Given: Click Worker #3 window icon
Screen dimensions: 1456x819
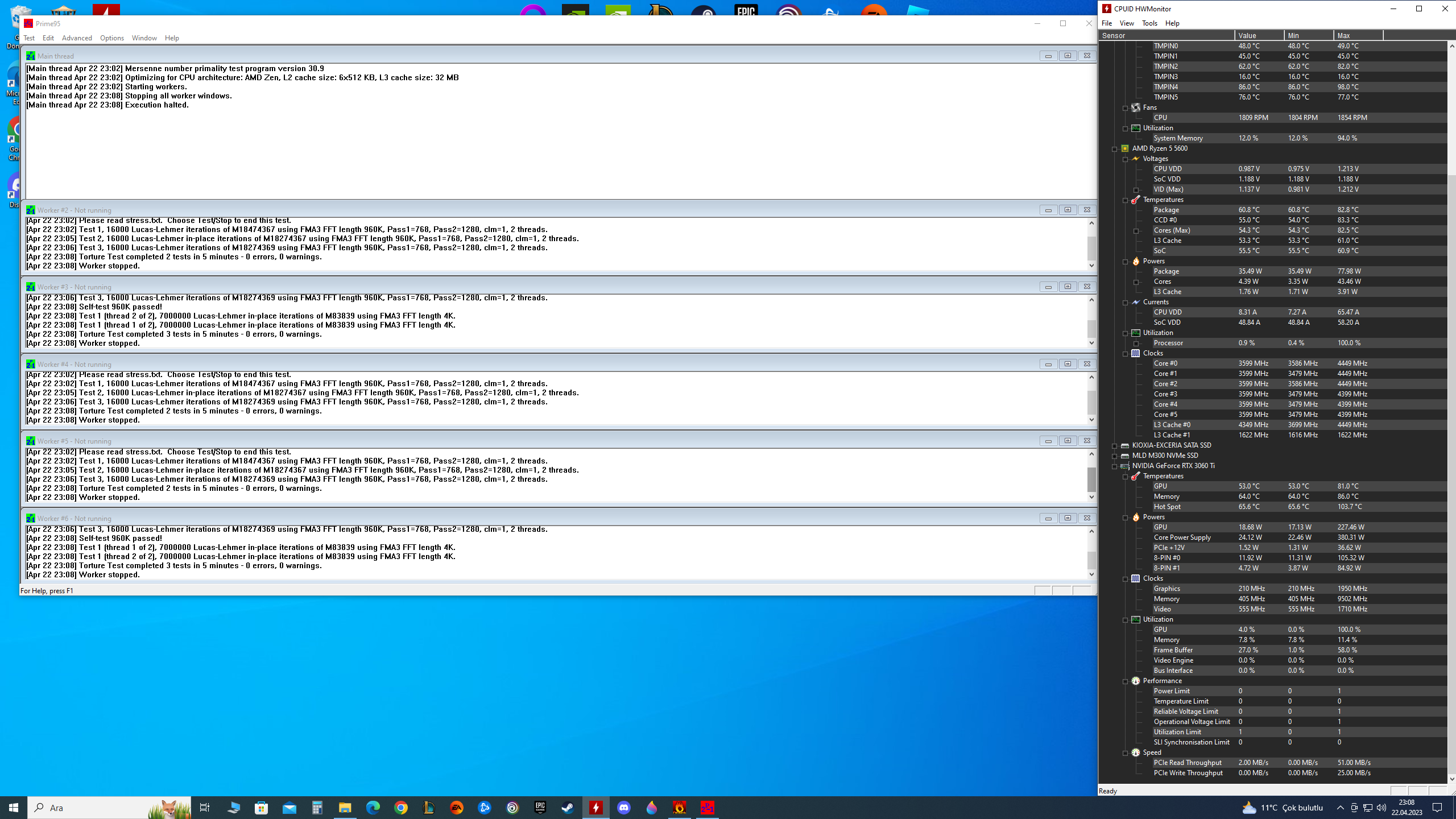Looking at the screenshot, I should 31,287.
